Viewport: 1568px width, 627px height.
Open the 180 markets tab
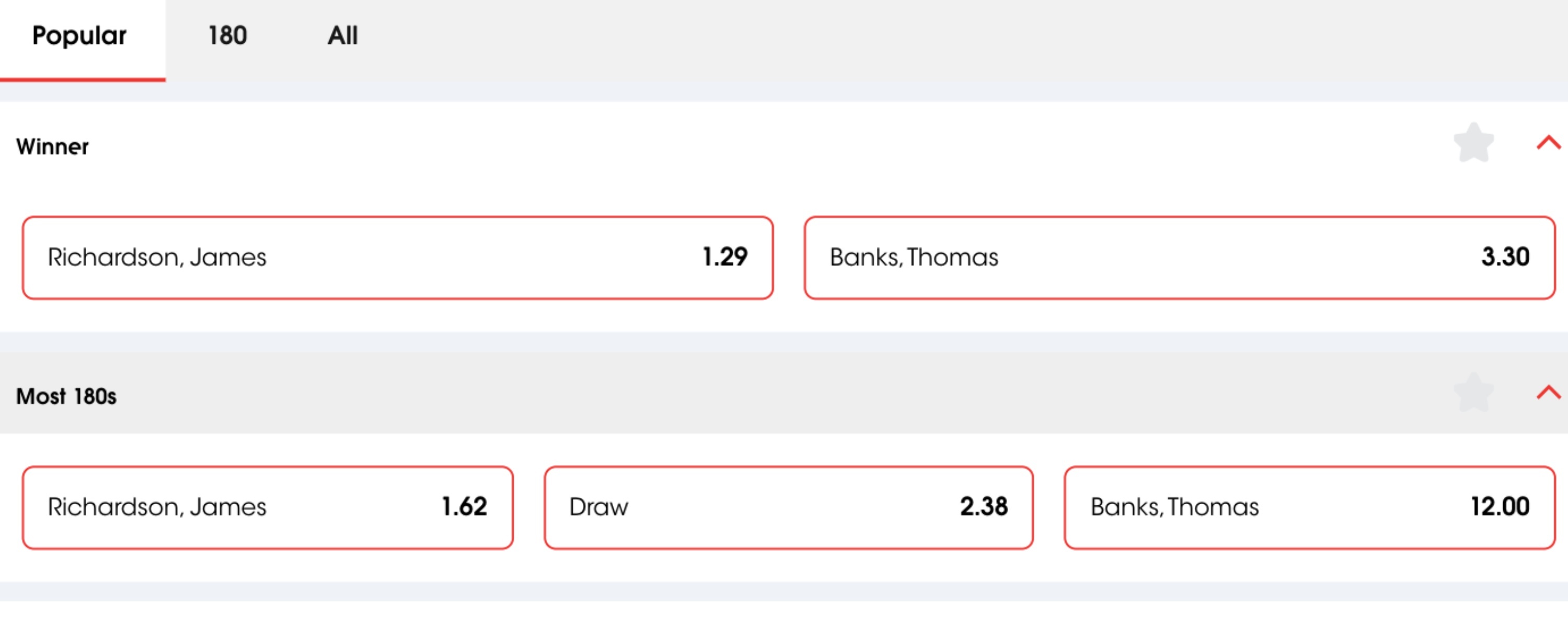pos(228,36)
